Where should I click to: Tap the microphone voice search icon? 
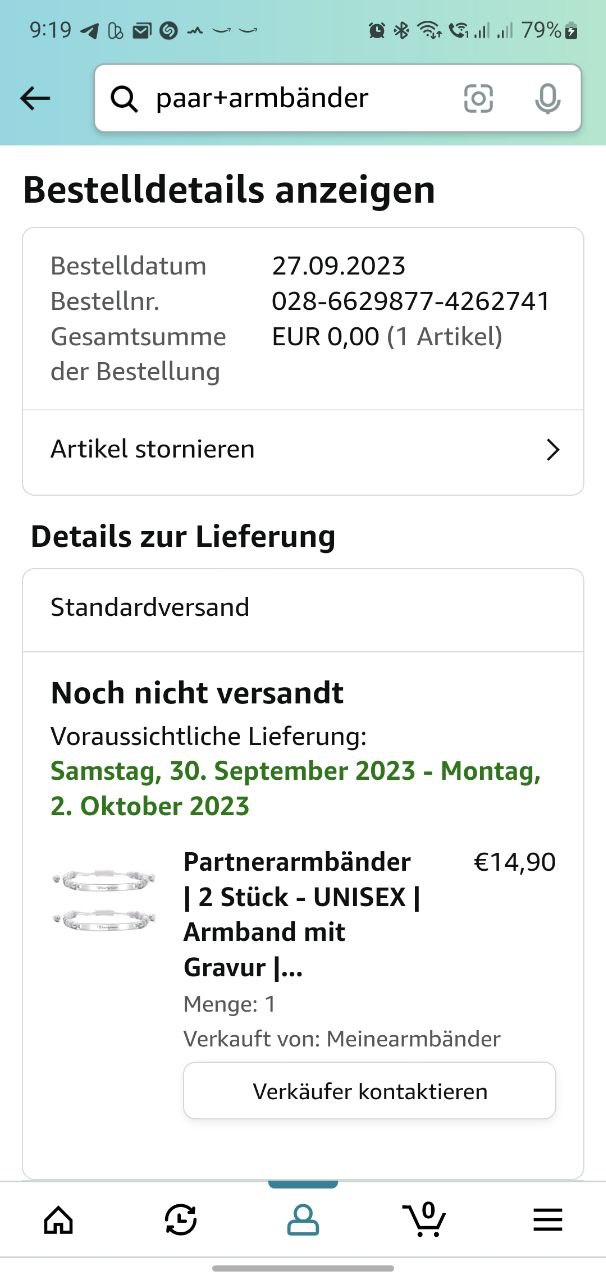tap(547, 98)
